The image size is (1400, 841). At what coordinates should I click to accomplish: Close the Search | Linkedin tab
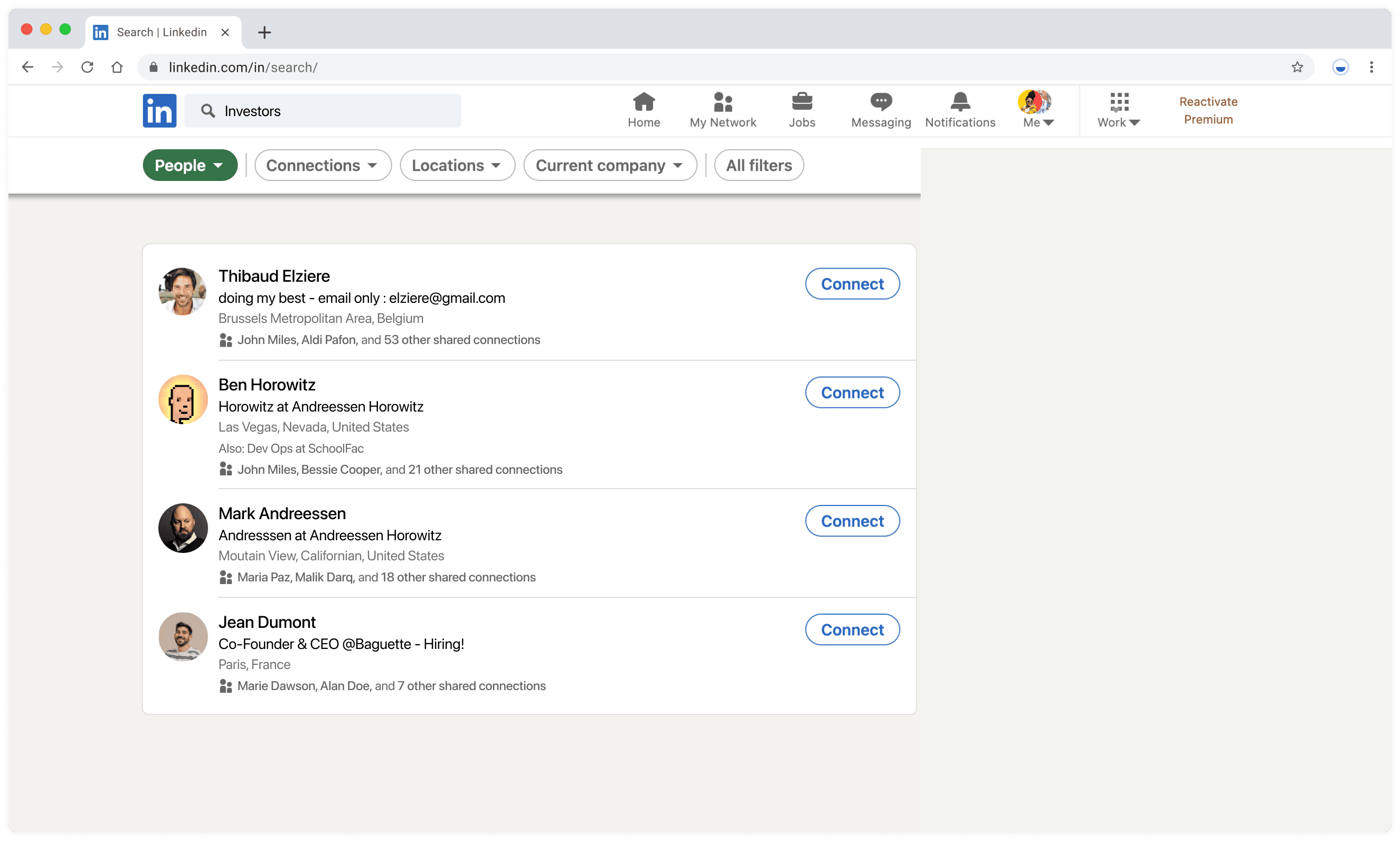click(225, 32)
